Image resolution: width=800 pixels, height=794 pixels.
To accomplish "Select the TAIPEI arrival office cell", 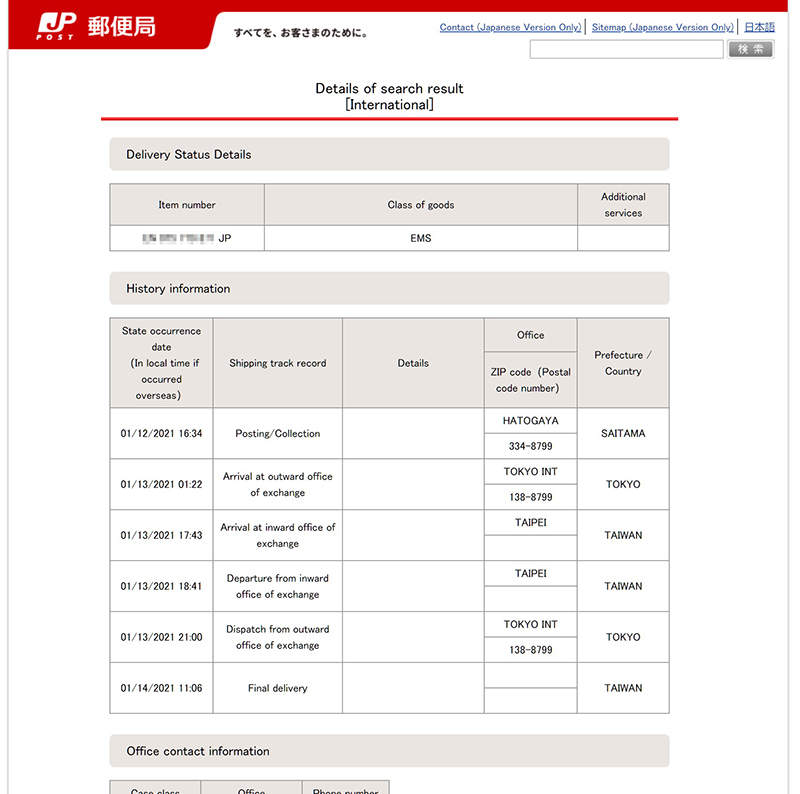I will click(529, 522).
